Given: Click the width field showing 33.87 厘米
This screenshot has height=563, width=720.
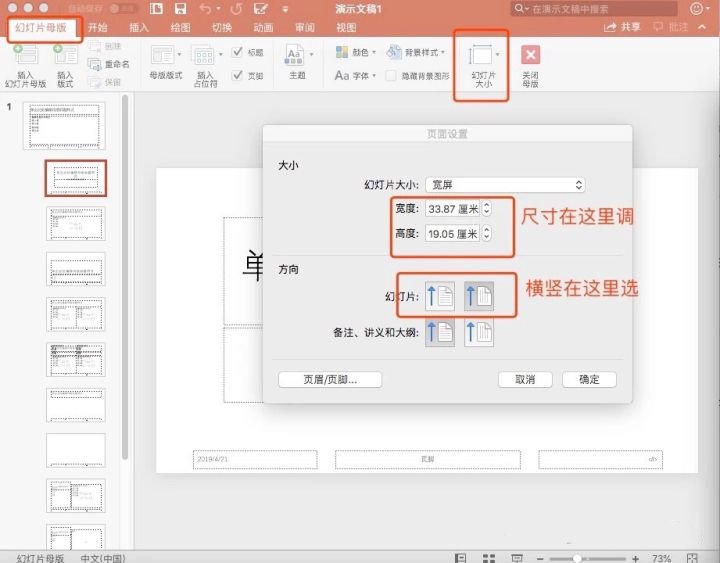Looking at the screenshot, I should click(452, 209).
